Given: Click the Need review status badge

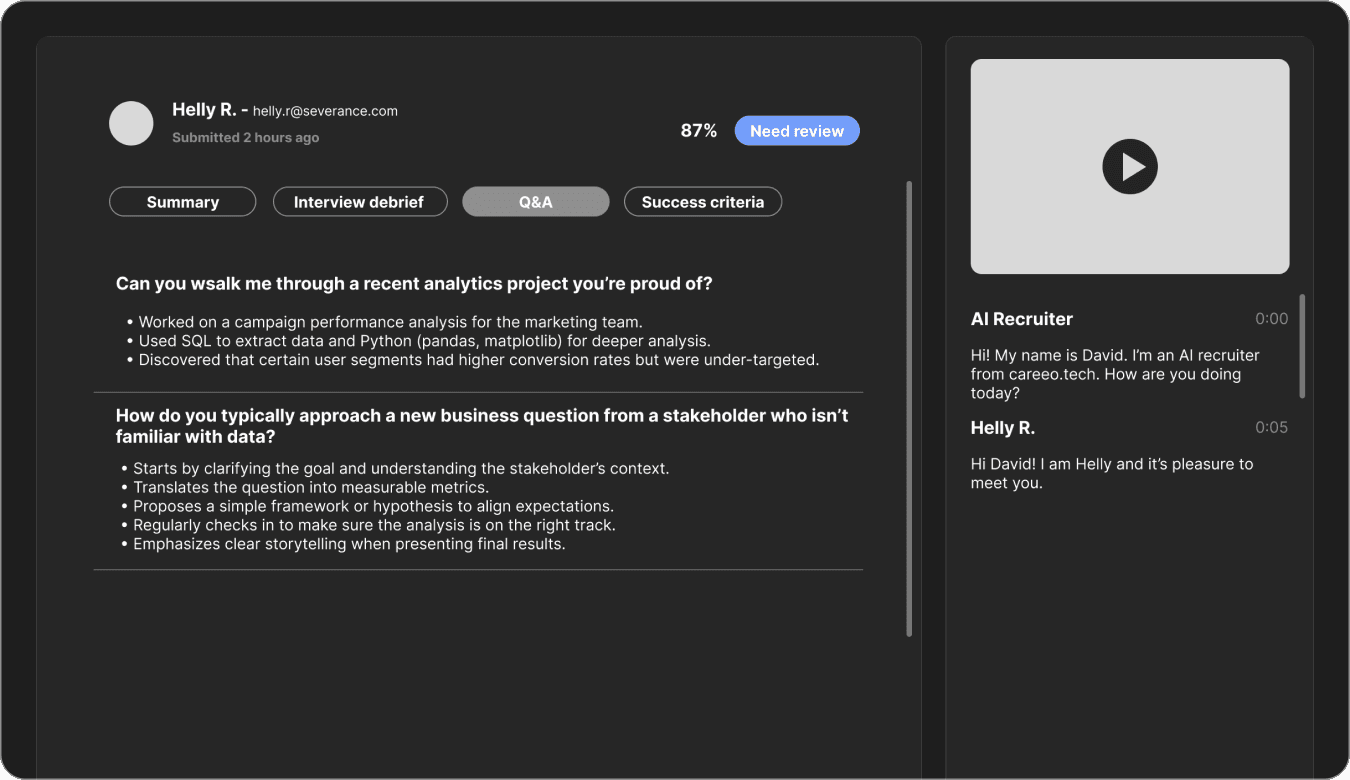Looking at the screenshot, I should [x=796, y=131].
